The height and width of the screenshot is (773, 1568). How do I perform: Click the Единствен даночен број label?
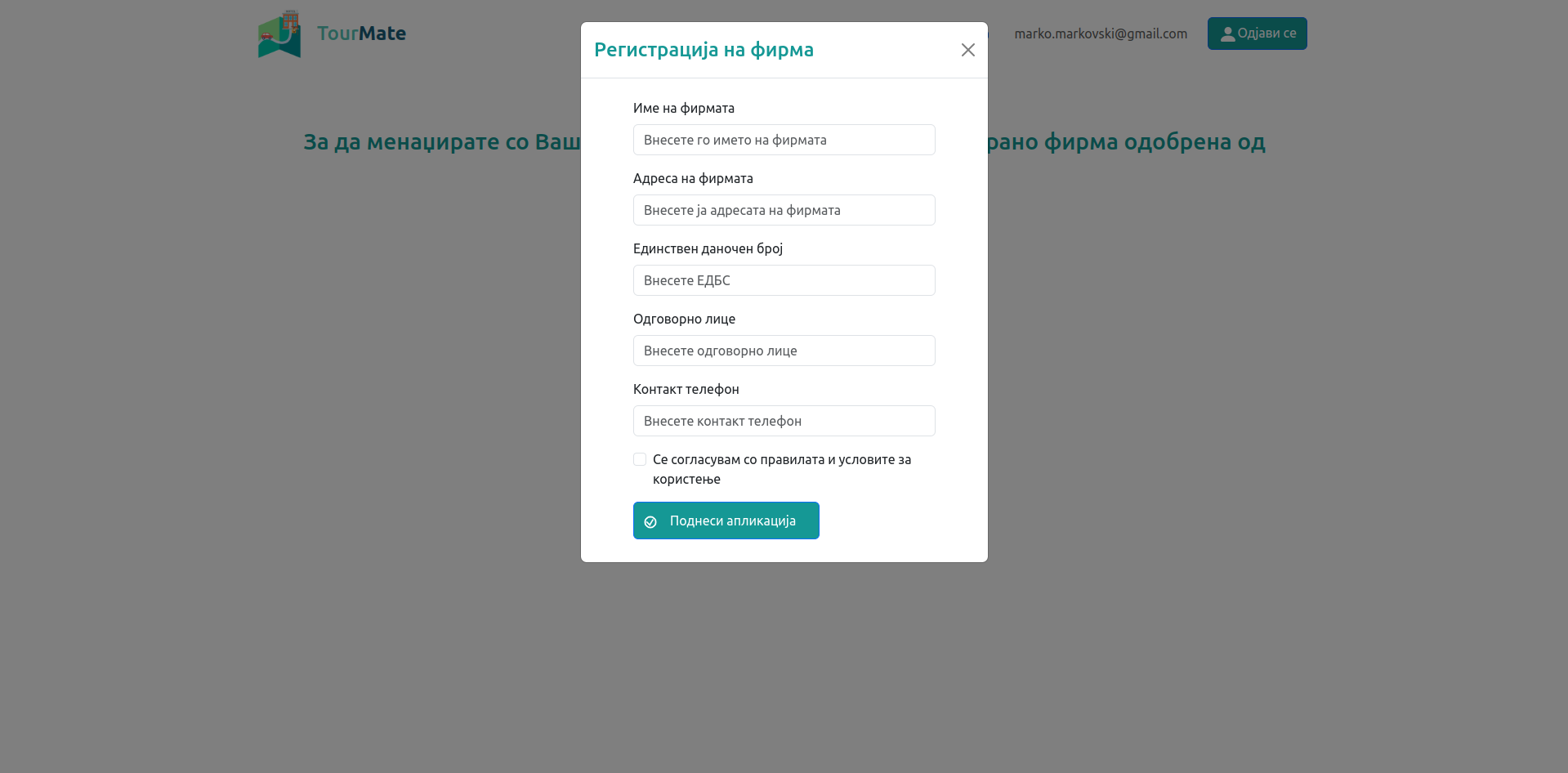pyautogui.click(x=708, y=248)
